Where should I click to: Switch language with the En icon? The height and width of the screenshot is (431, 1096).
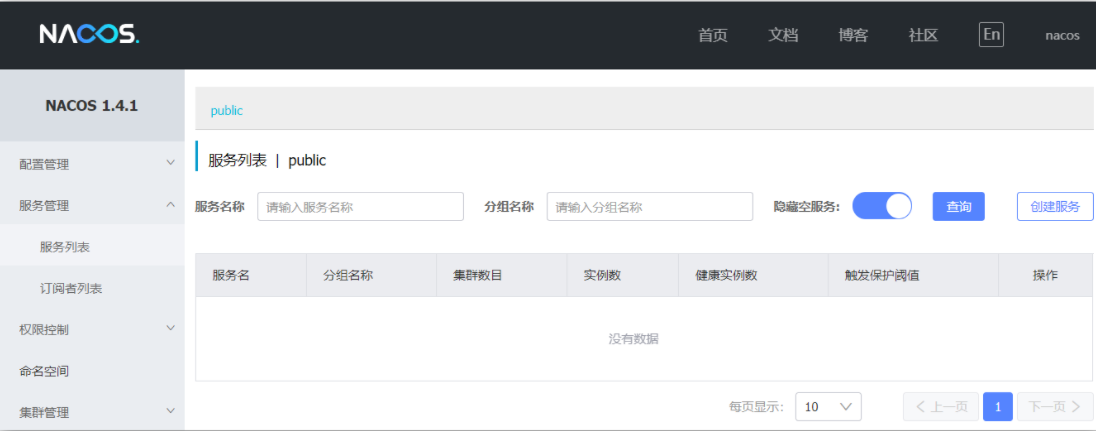pyautogui.click(x=991, y=35)
